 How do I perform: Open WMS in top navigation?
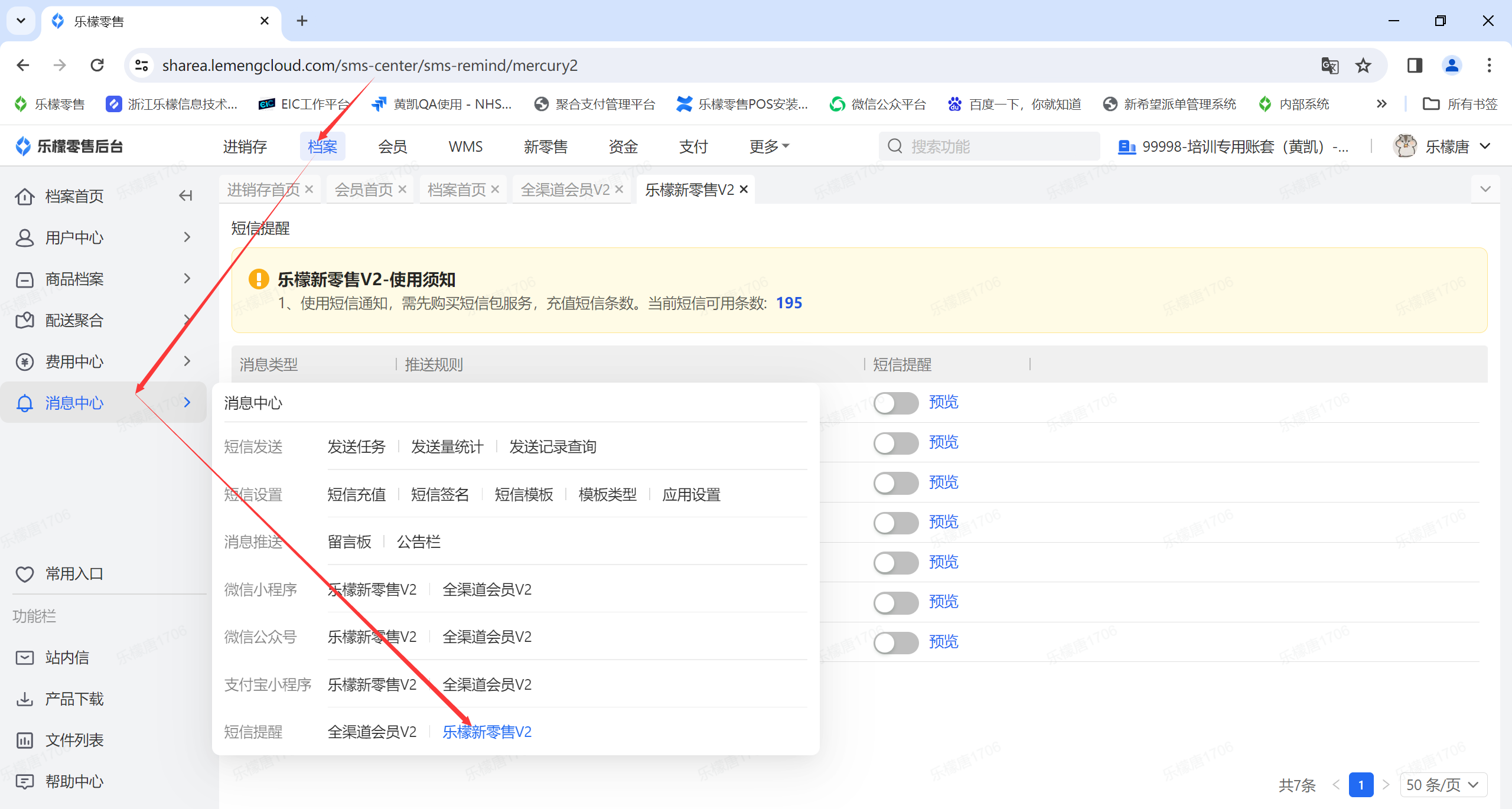pyautogui.click(x=465, y=146)
